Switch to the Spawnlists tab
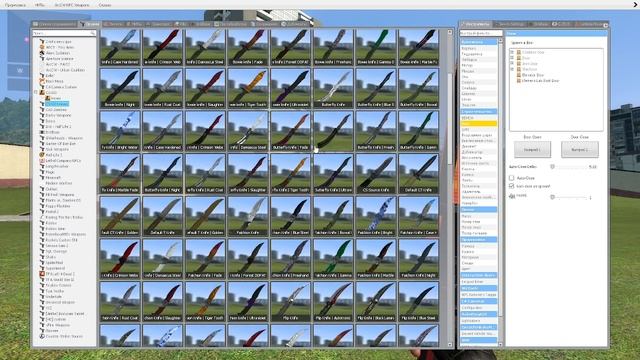 (x=55, y=24)
